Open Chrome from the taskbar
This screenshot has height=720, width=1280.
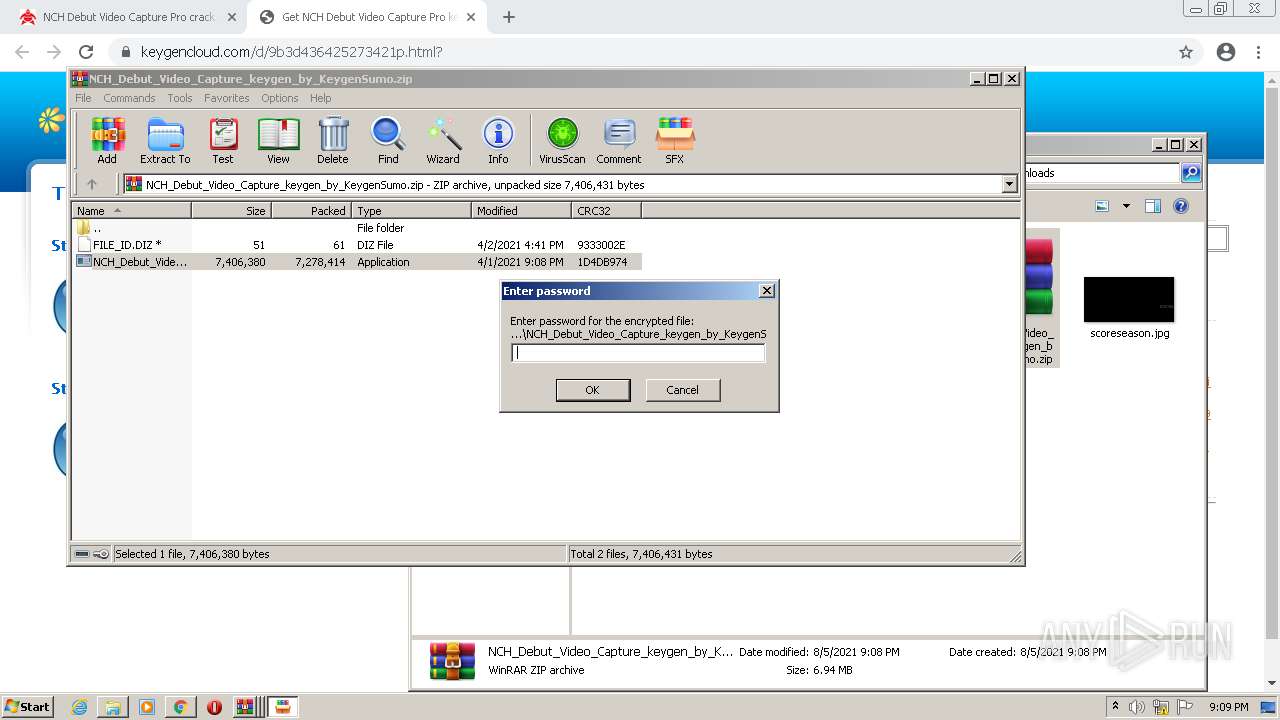[180, 707]
